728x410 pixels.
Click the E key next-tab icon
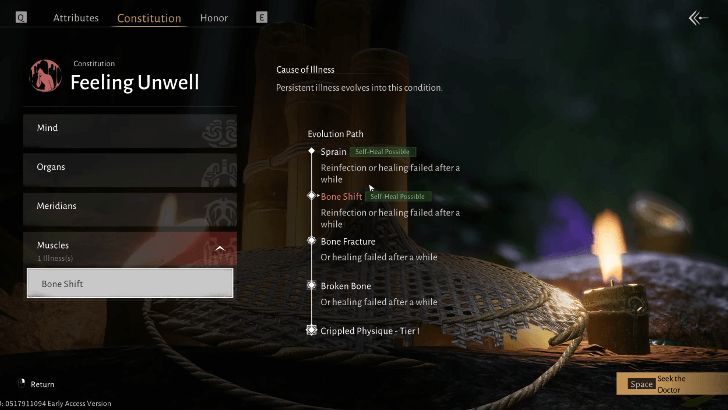(x=261, y=18)
